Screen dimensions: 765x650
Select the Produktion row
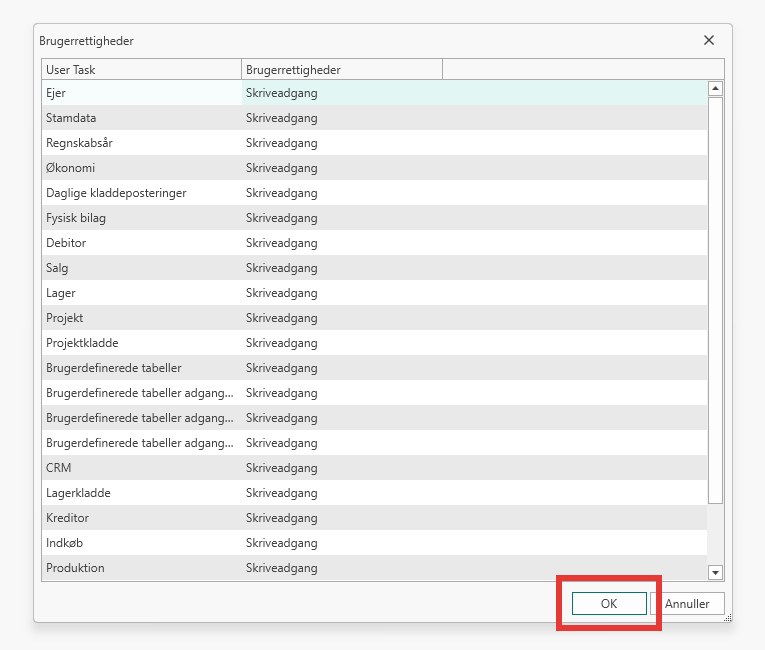point(374,568)
